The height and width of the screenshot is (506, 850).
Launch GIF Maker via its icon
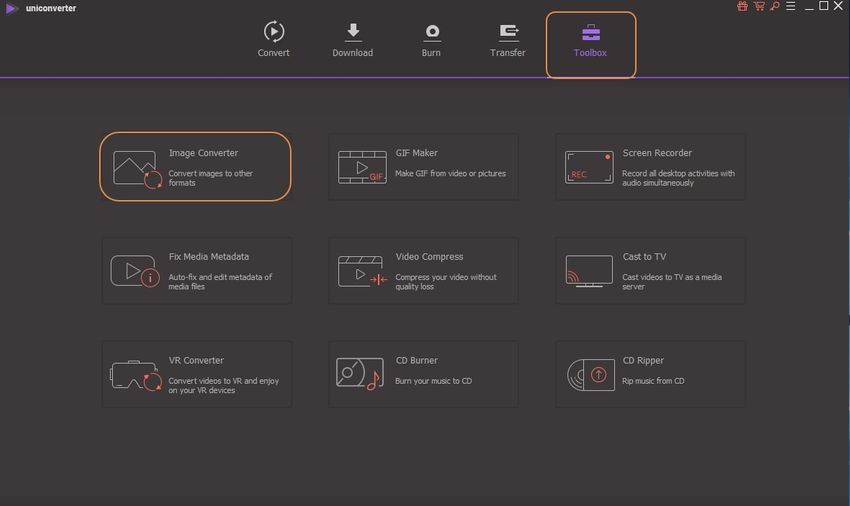pos(362,167)
